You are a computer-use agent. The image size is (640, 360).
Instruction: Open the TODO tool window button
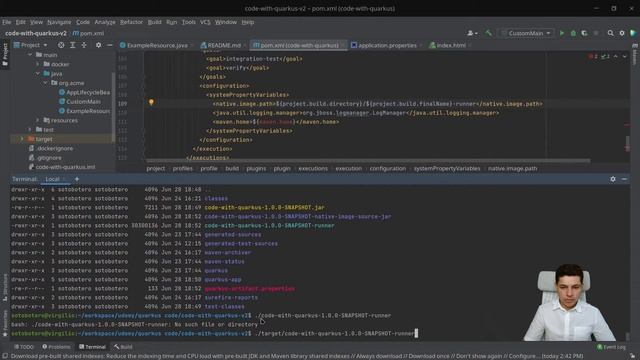point(24,347)
